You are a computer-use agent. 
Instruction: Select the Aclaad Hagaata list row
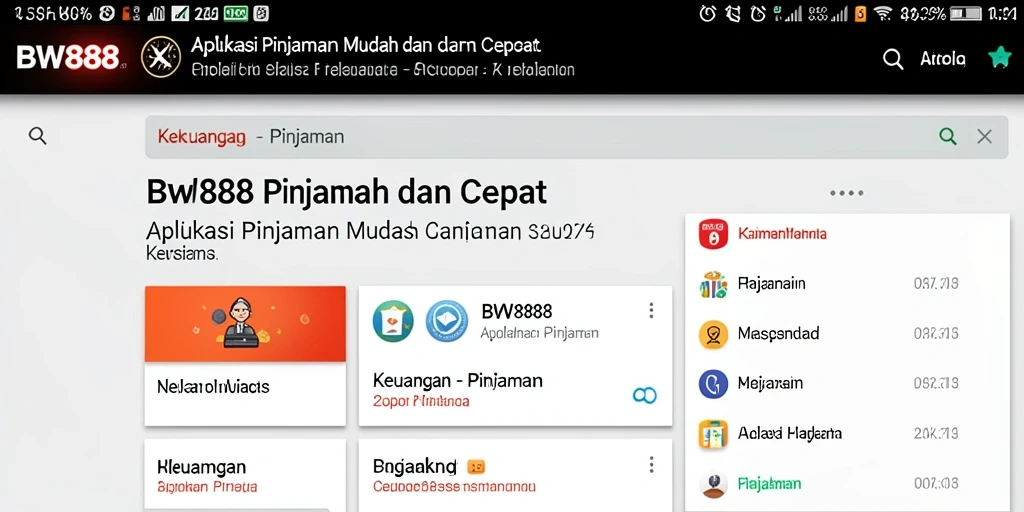point(847,434)
